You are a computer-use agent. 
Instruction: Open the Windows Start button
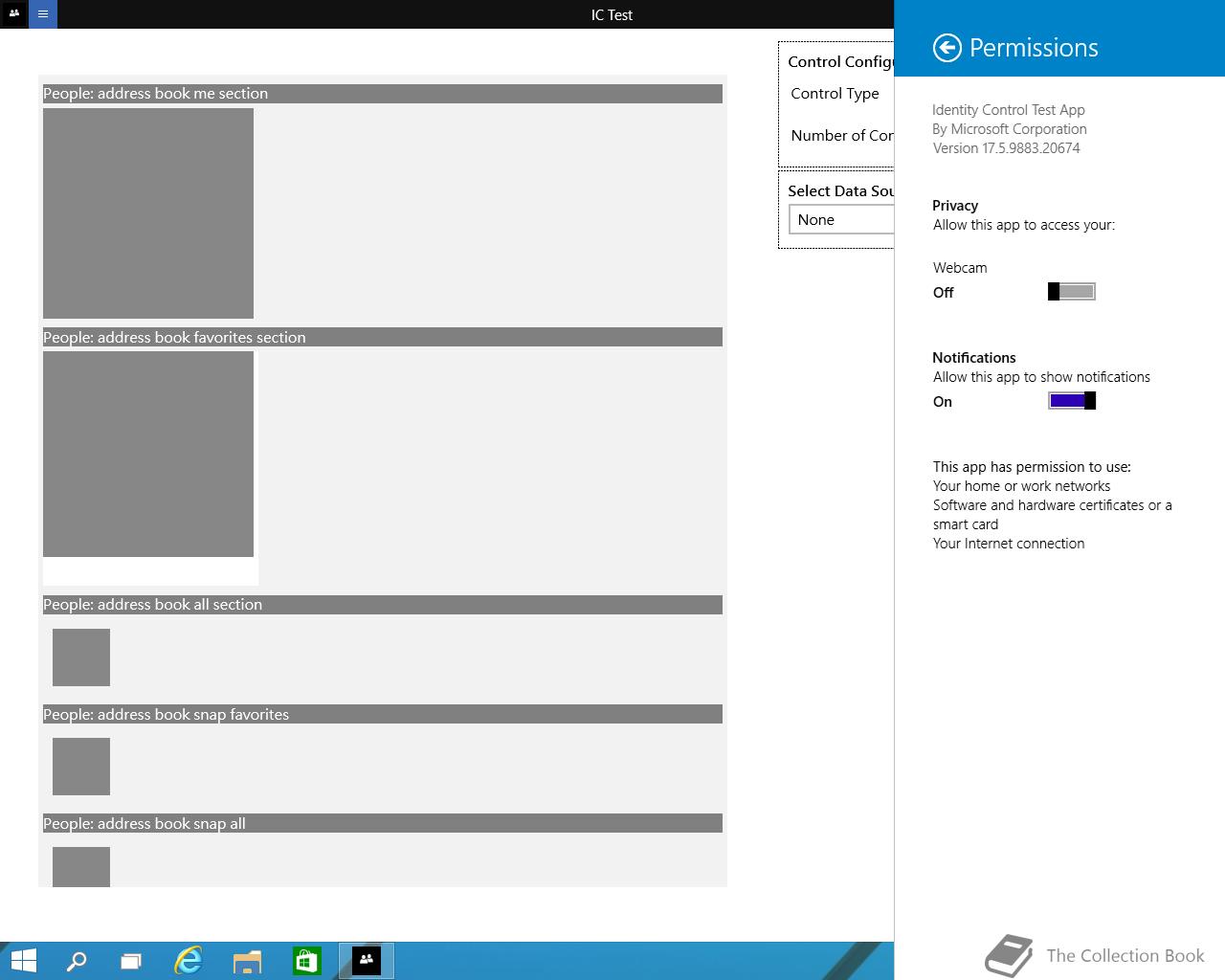tap(23, 961)
